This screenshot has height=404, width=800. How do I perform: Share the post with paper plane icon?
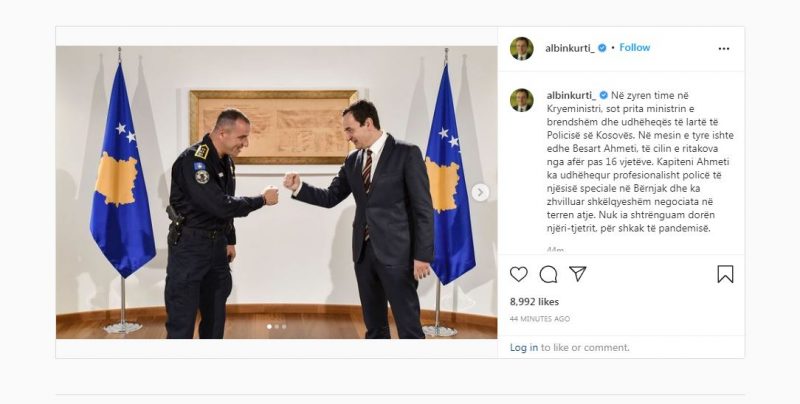click(578, 274)
